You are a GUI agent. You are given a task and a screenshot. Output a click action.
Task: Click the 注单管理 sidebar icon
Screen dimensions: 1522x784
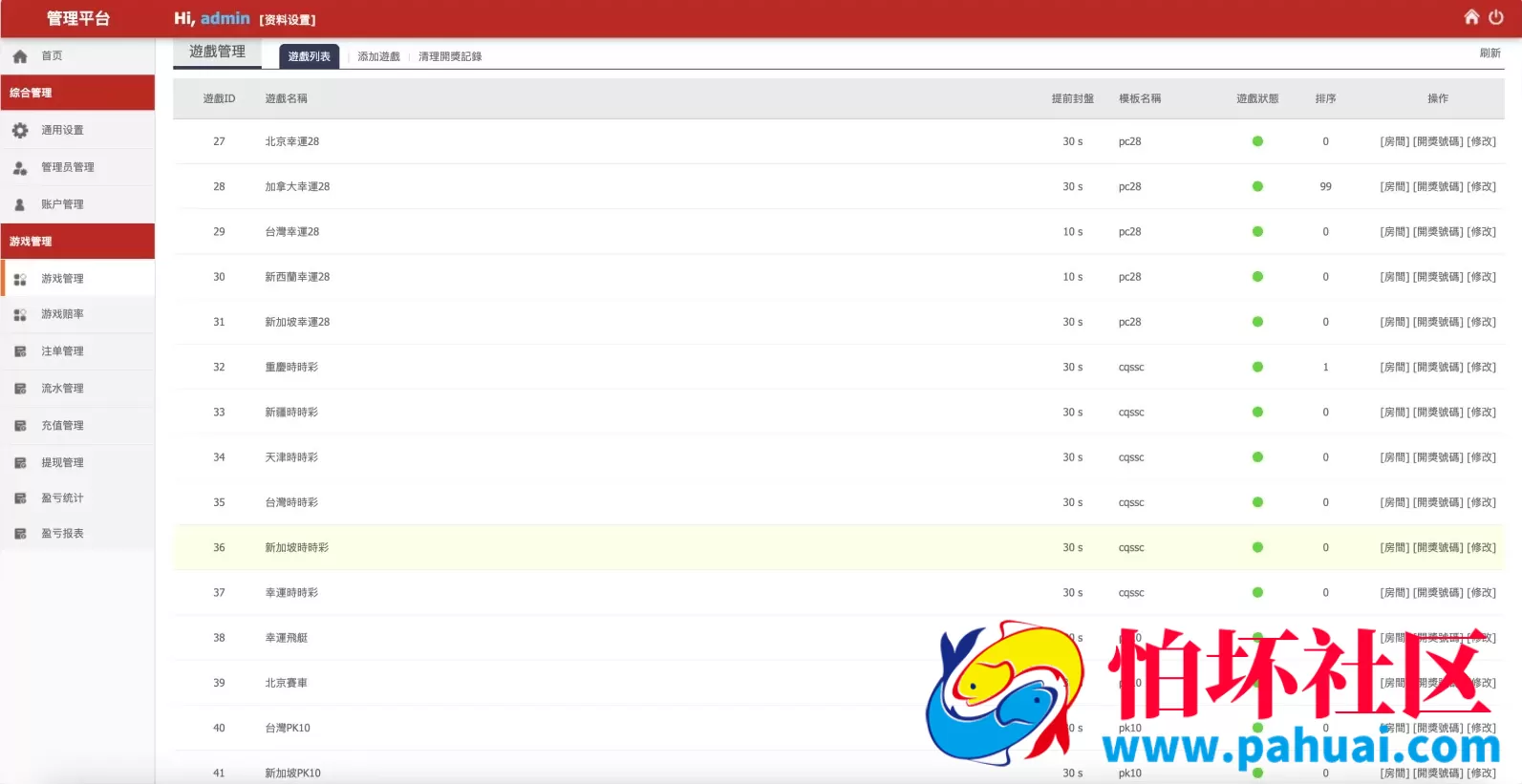coord(20,351)
